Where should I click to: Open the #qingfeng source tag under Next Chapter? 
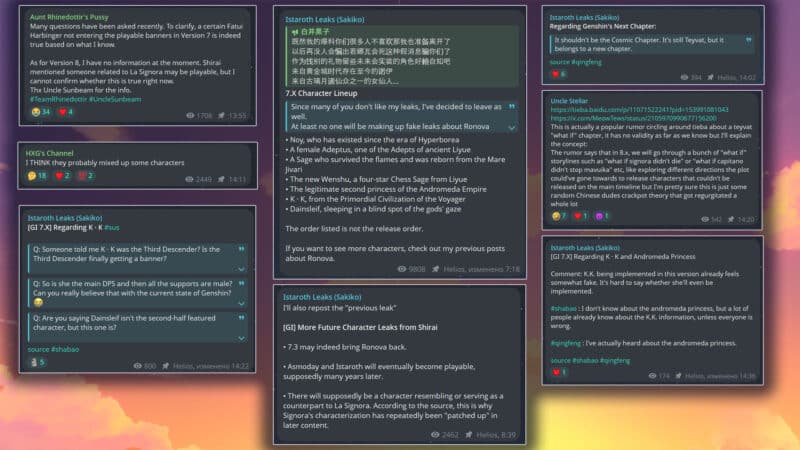[x=586, y=62]
